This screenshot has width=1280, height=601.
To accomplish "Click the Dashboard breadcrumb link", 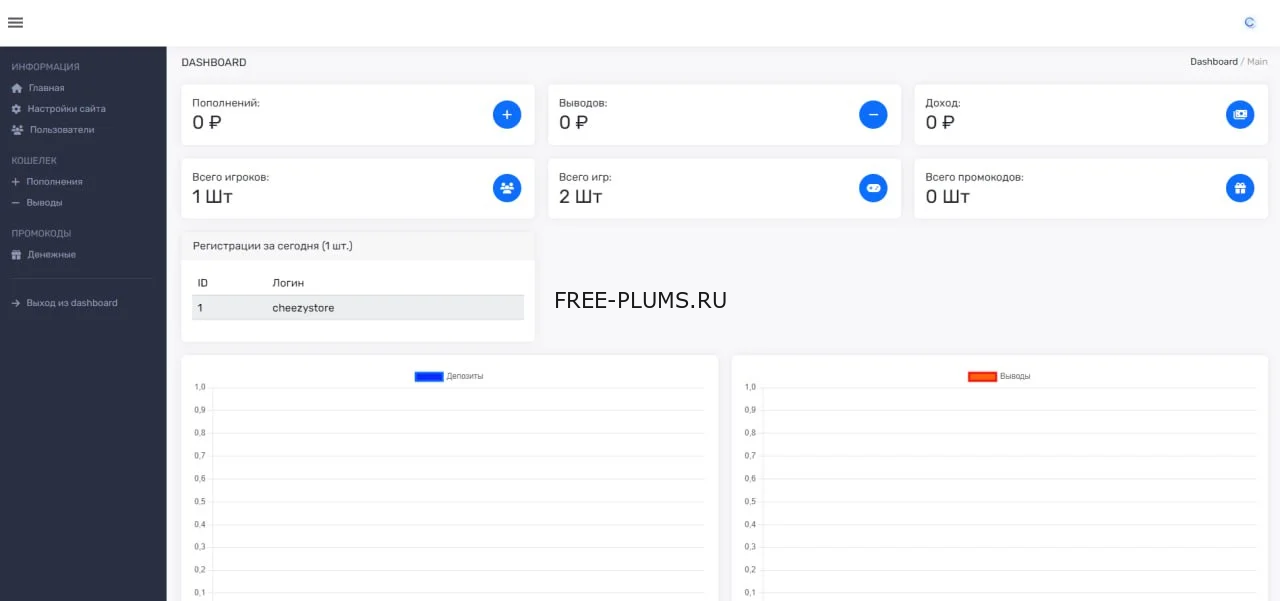I will click(x=1213, y=62).
